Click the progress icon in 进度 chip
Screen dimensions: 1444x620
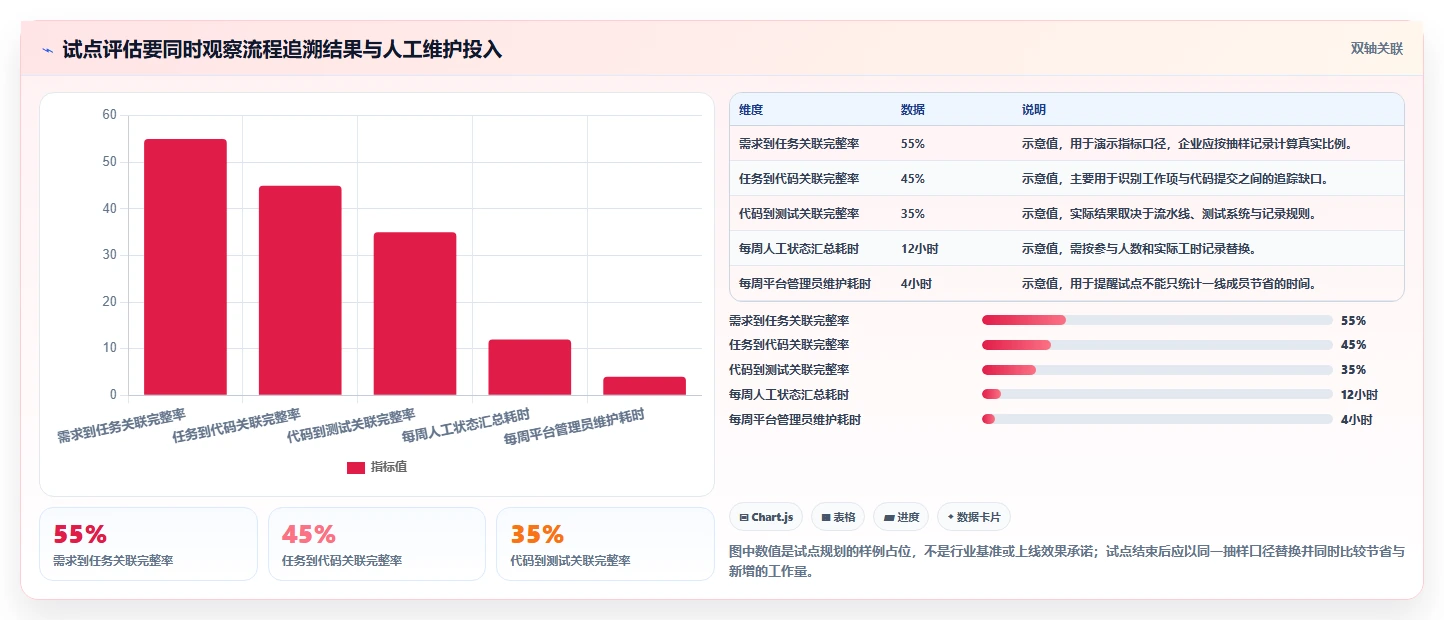(889, 518)
